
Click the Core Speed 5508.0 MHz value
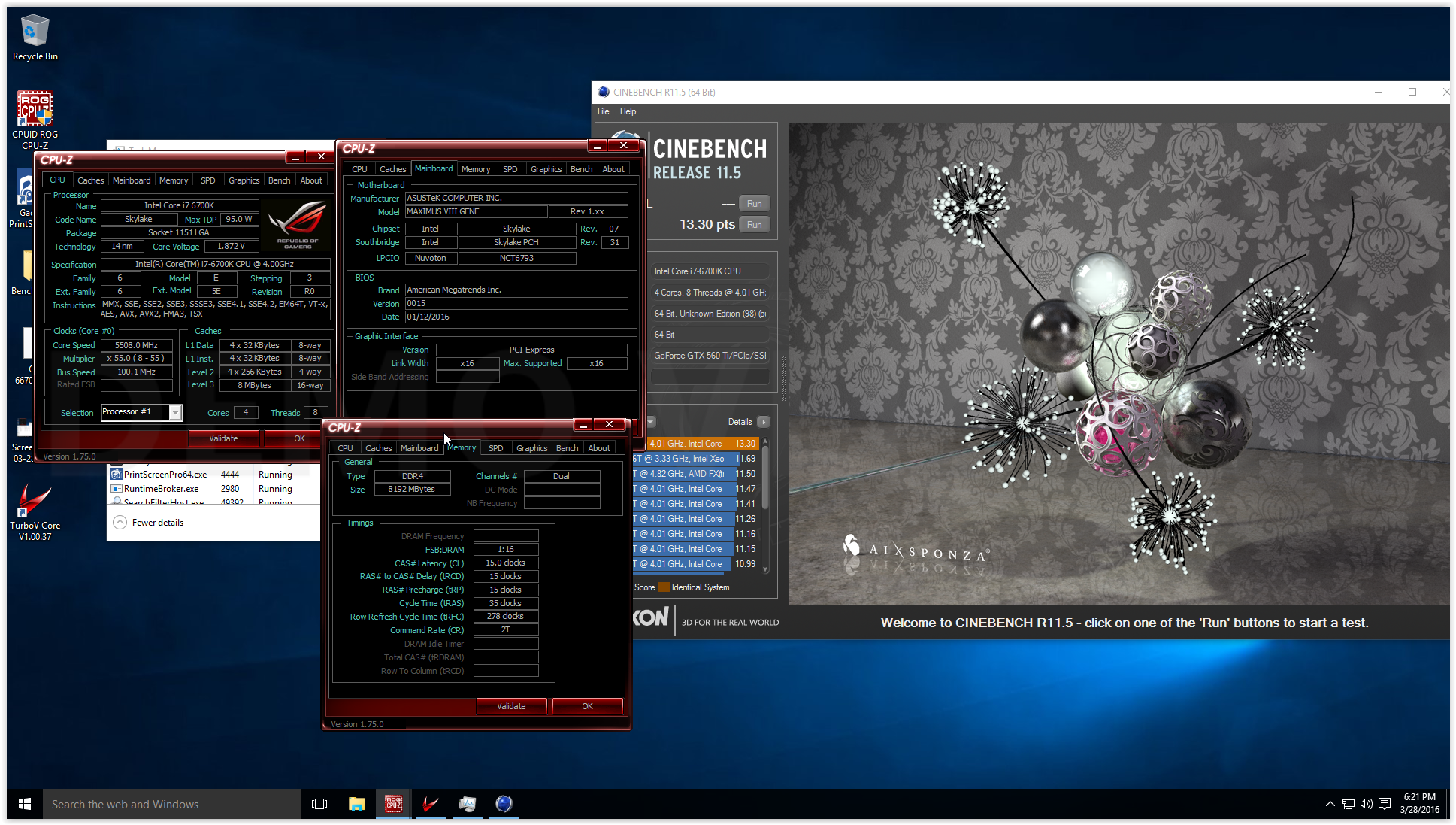coord(137,345)
